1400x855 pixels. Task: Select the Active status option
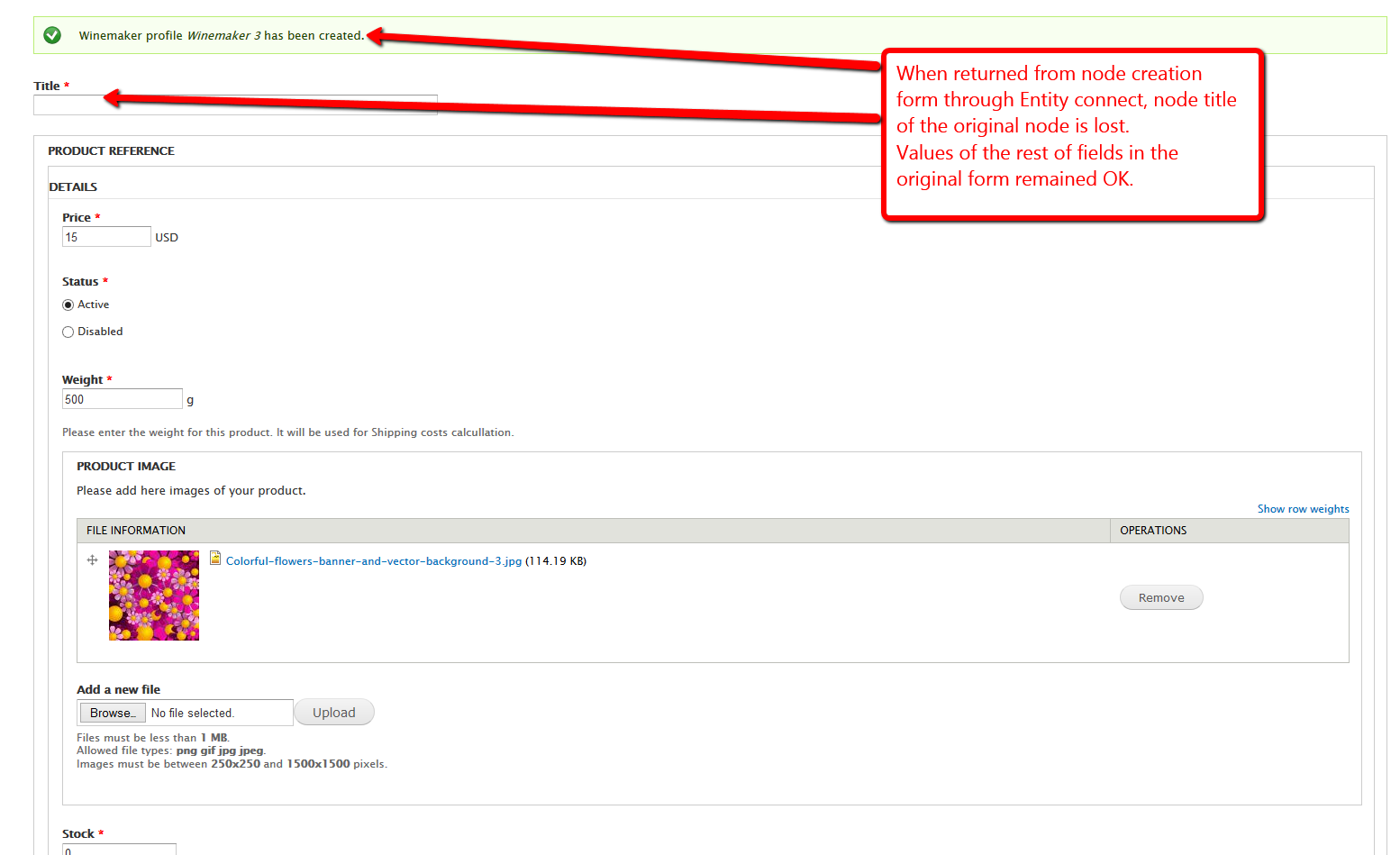tap(68, 305)
